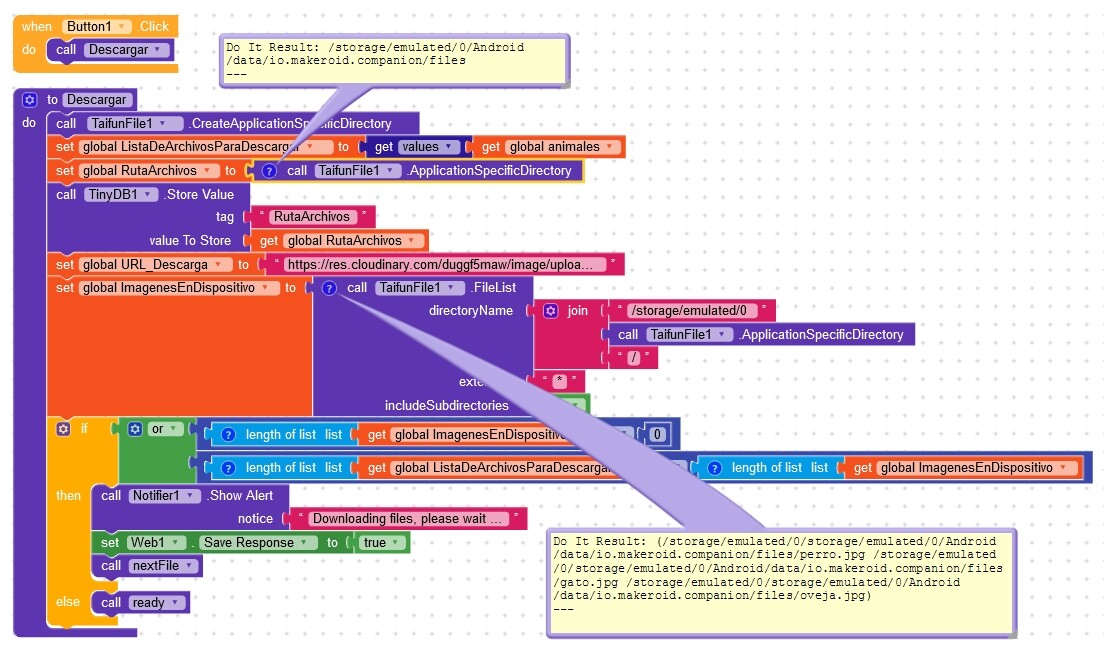Open the TinyDB1 component dropdown

pos(122,195)
